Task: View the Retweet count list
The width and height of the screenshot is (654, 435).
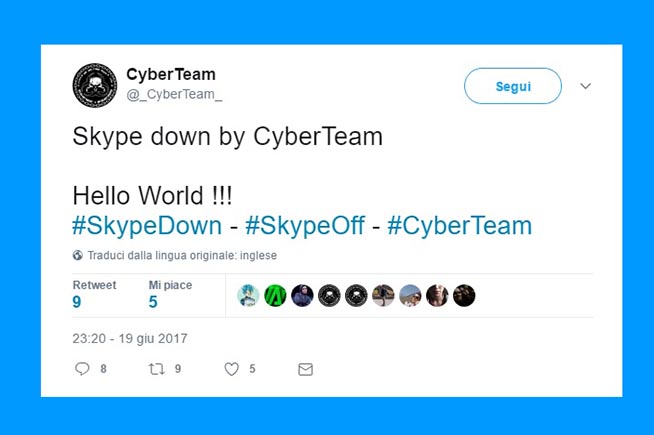Action: point(94,294)
